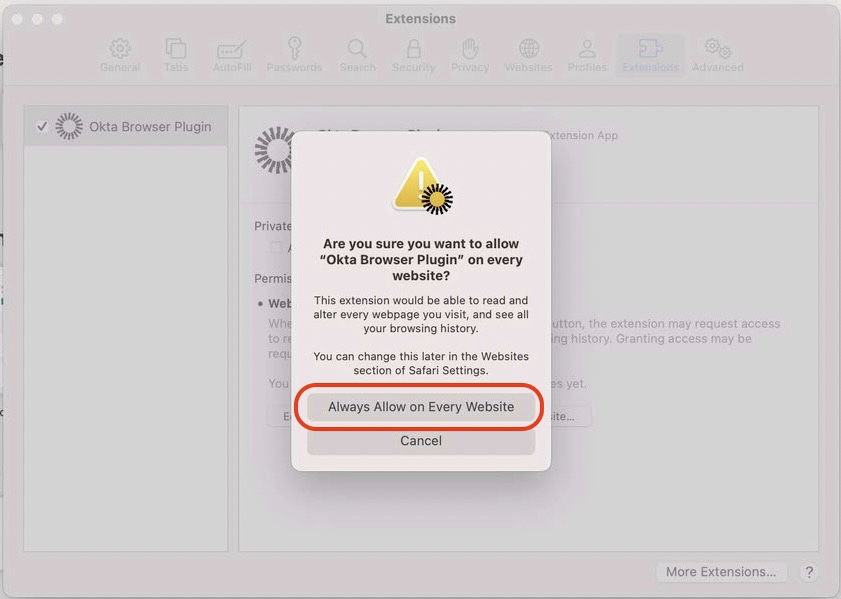841x599 pixels.
Task: Click the dialog heading about allowing Okta
Action: [421, 260]
